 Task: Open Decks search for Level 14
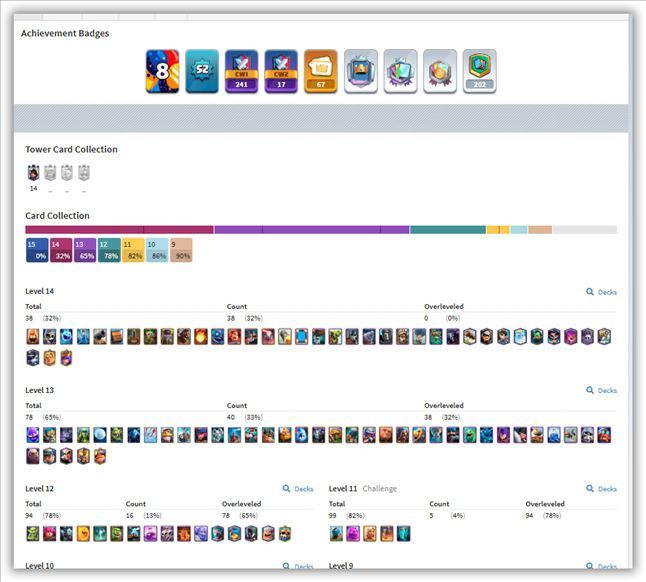click(602, 292)
